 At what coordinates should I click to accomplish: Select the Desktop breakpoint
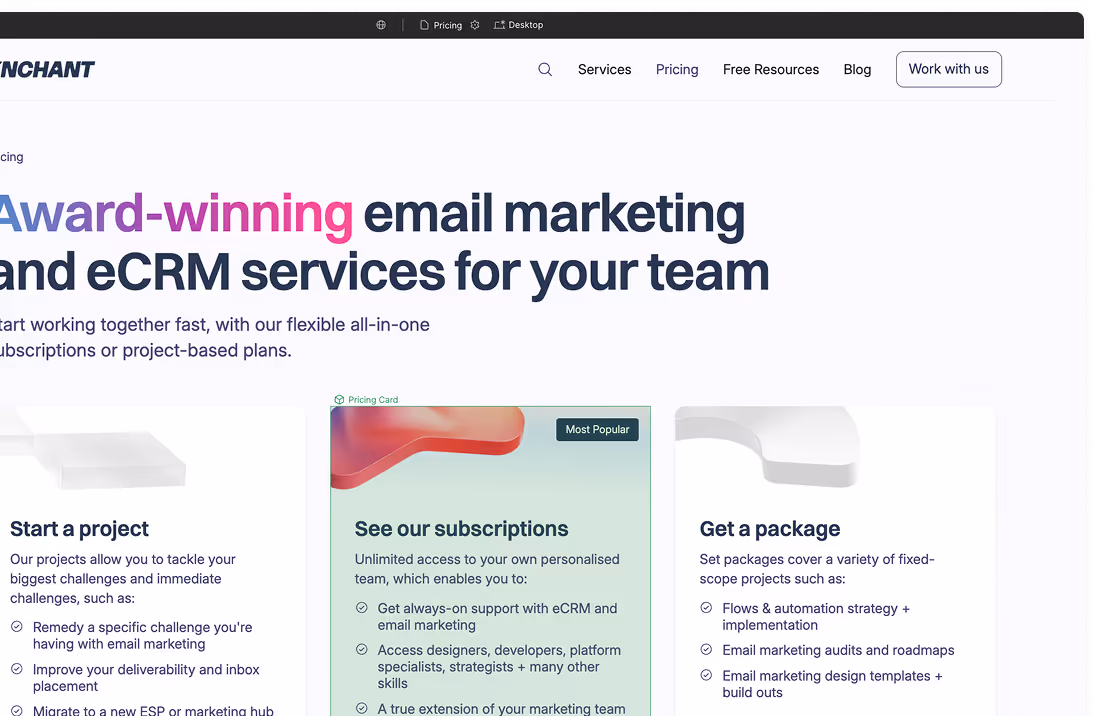pyautogui.click(x=518, y=25)
